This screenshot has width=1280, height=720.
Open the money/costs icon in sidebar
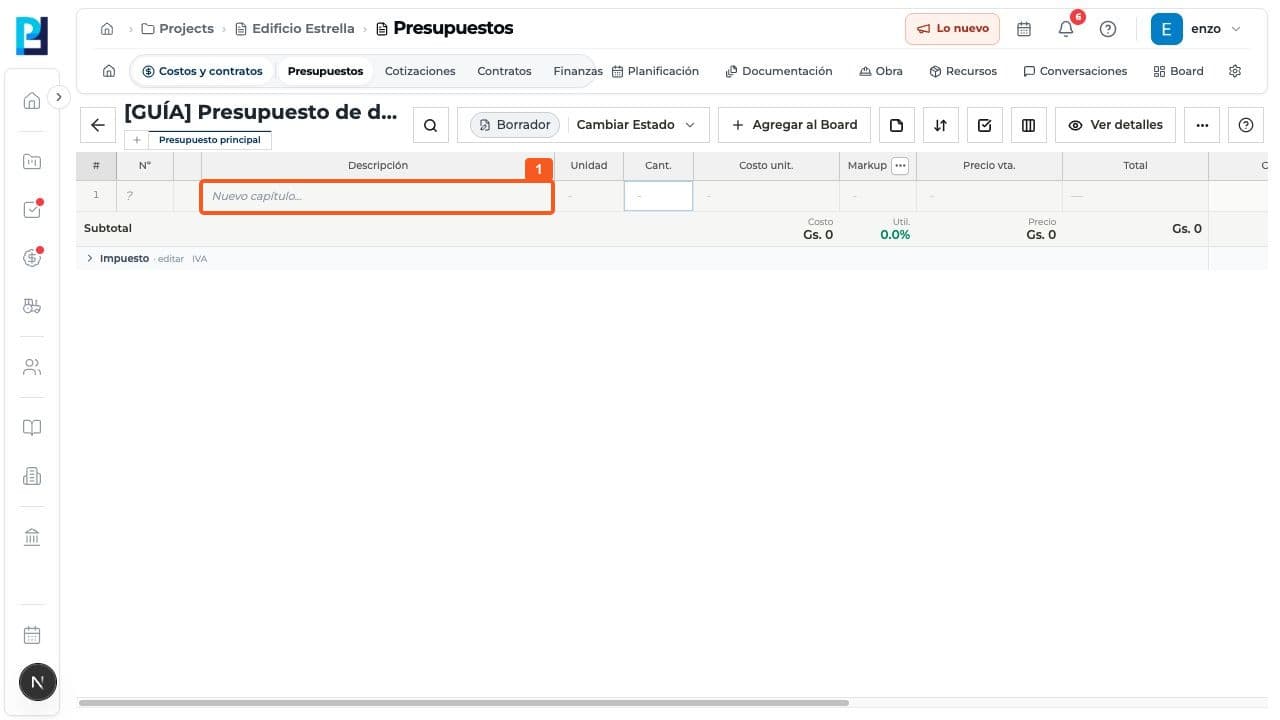coord(32,258)
